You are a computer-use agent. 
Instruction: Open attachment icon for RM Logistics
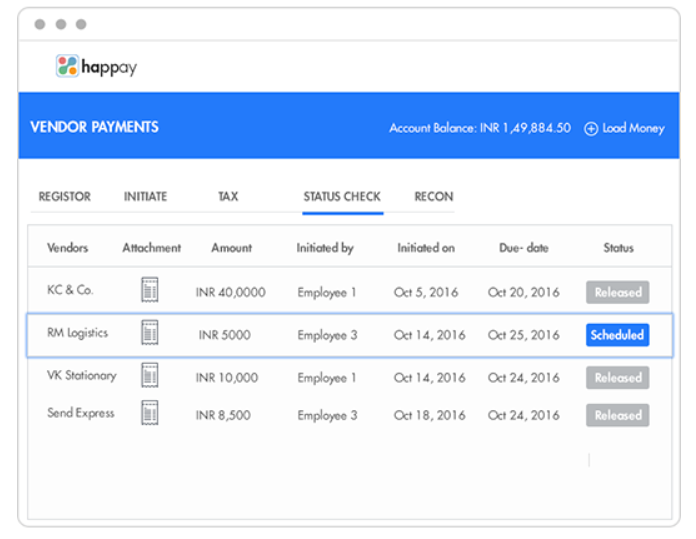[x=150, y=333]
